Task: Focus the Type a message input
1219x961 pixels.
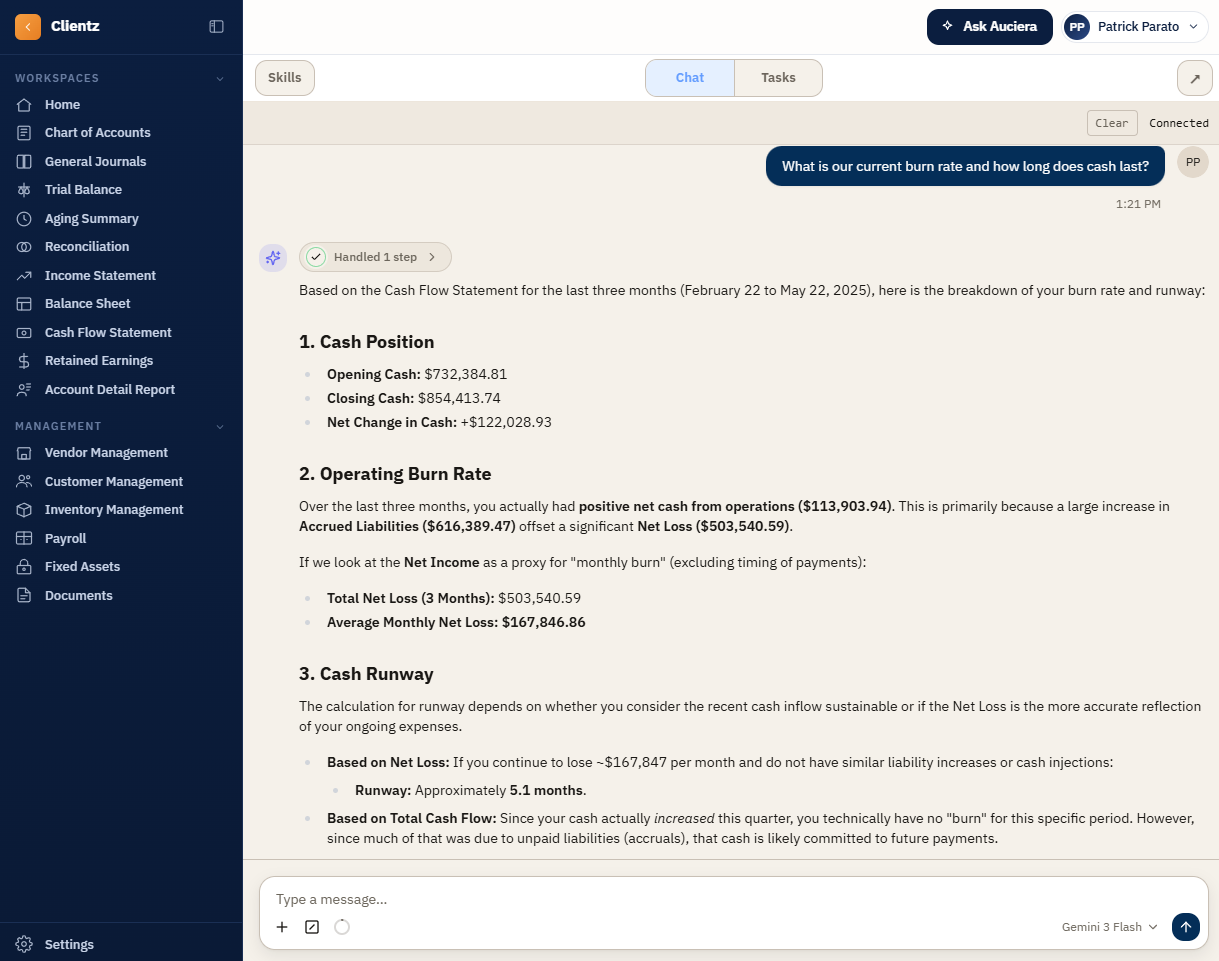Action: pyautogui.click(x=733, y=899)
